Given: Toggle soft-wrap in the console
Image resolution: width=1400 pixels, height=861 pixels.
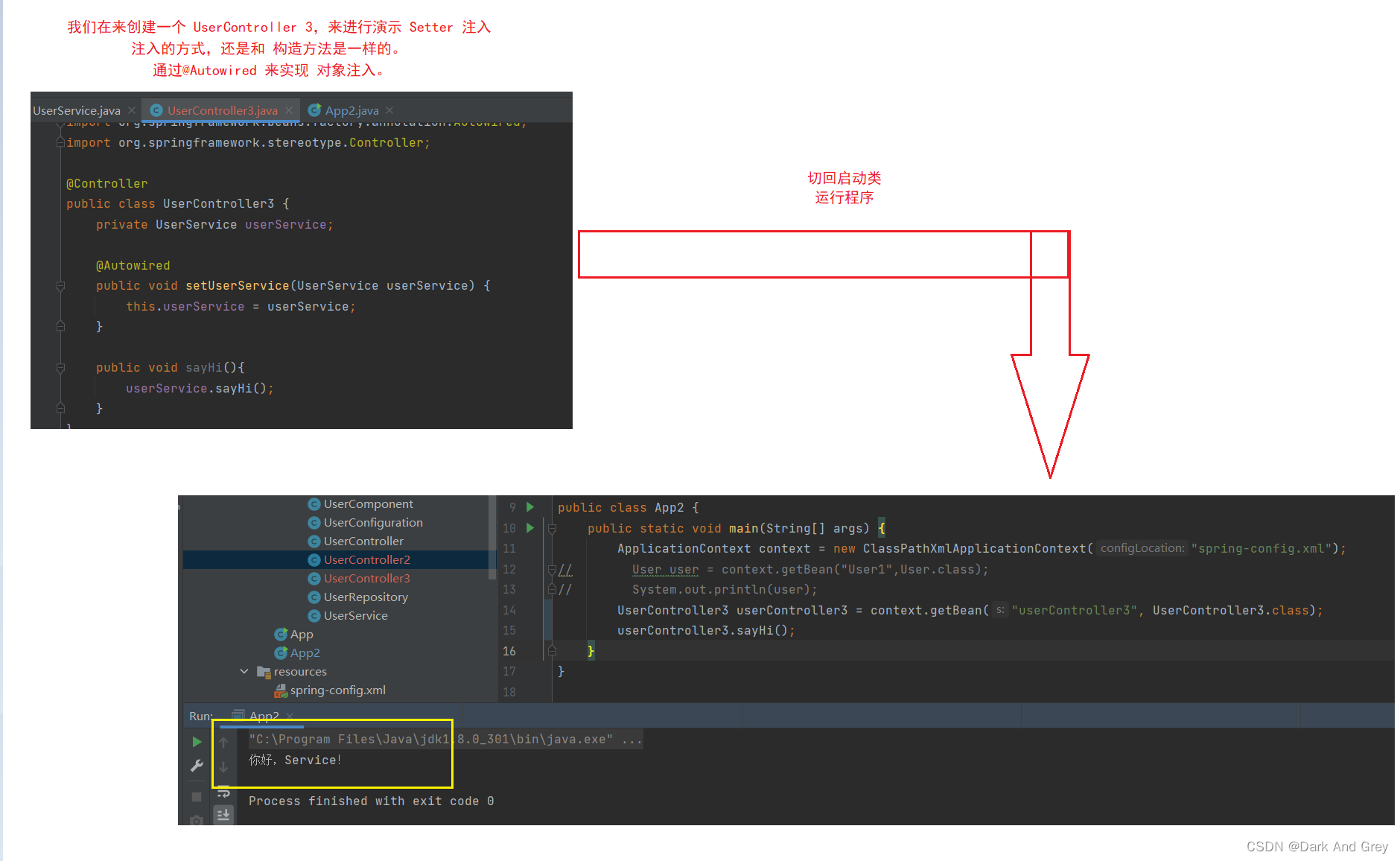Looking at the screenshot, I should (223, 793).
